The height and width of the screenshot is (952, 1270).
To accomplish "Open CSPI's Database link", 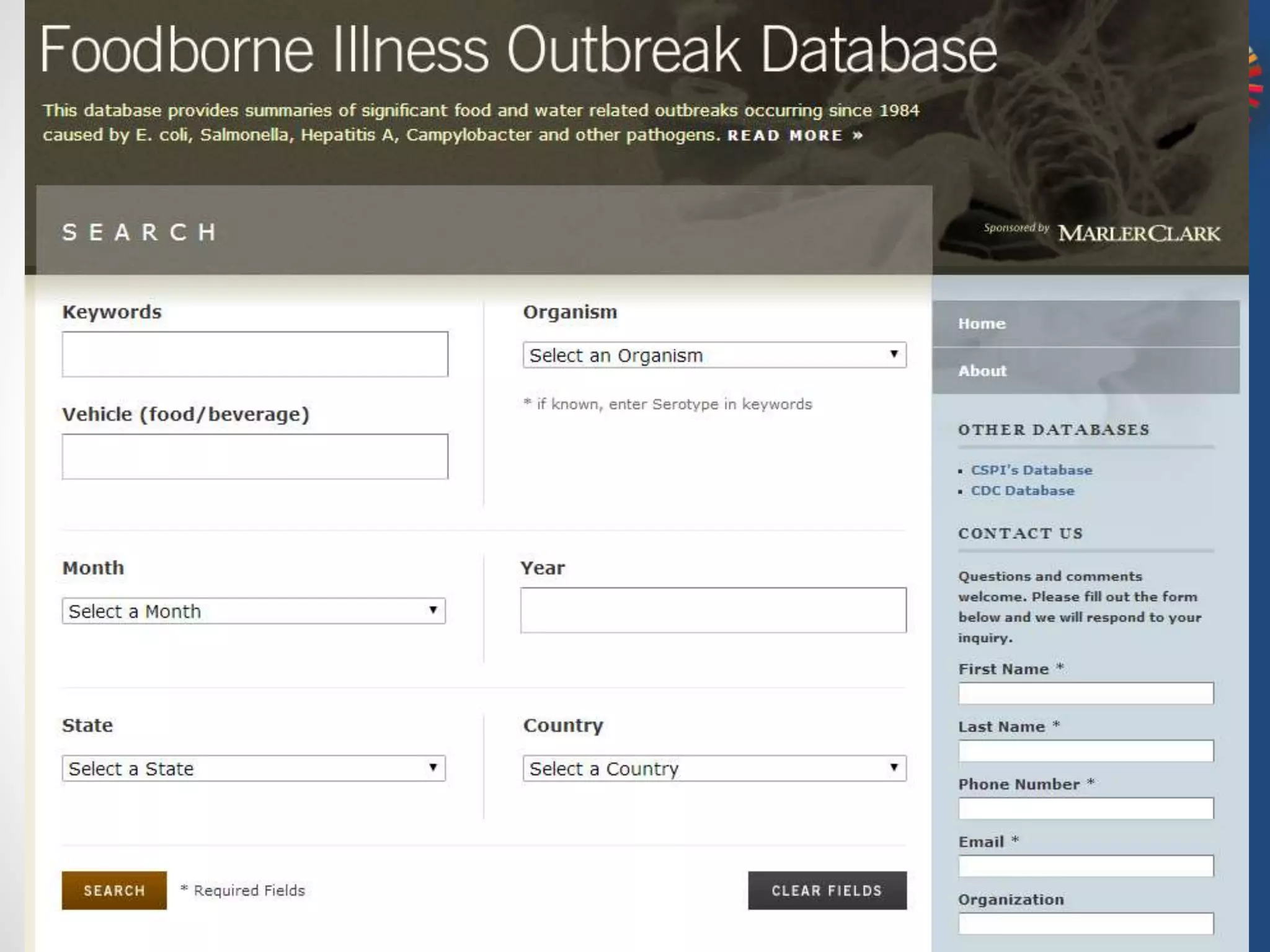I will coord(1031,470).
